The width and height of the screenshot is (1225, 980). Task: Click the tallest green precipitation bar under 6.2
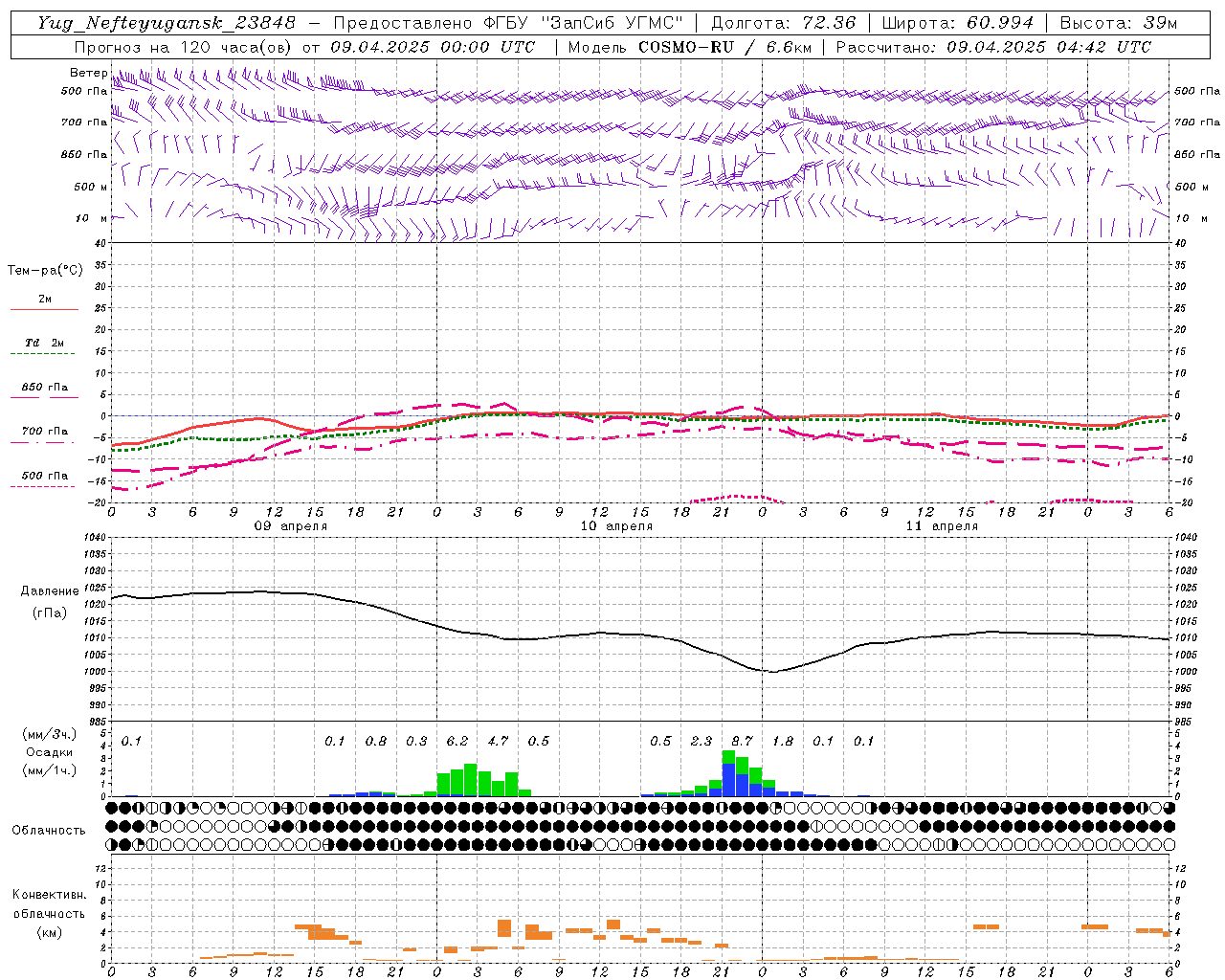pyautogui.click(x=470, y=780)
